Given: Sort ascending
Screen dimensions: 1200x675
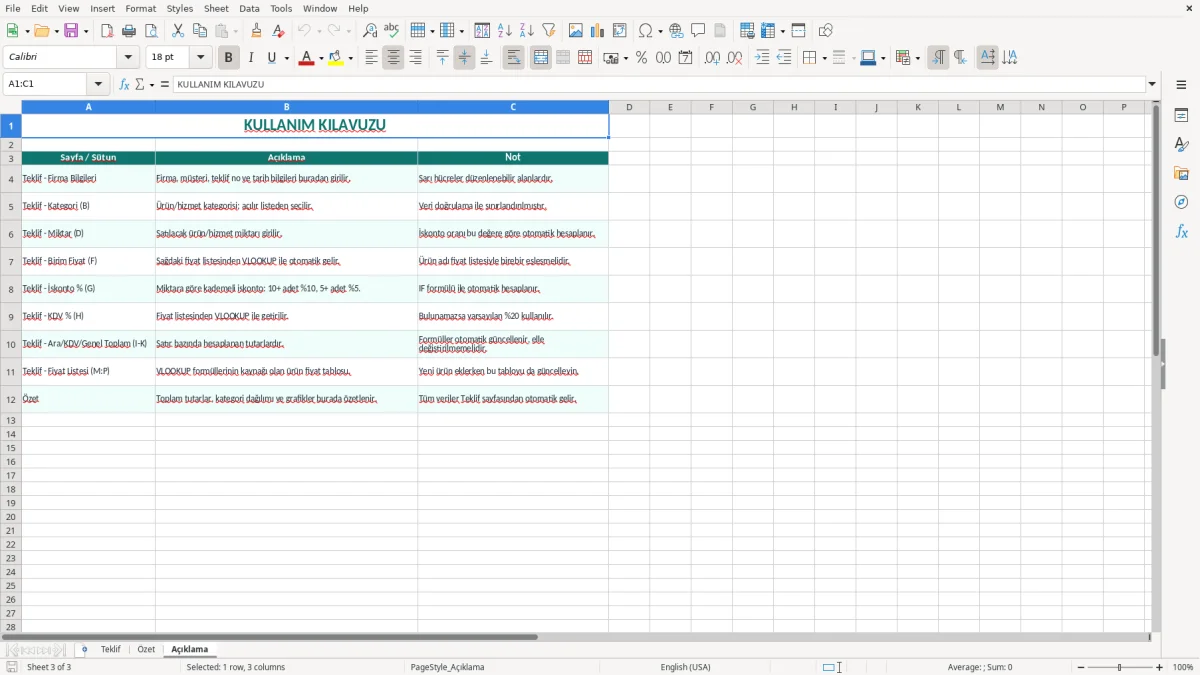Looking at the screenshot, I should pyautogui.click(x=505, y=31).
